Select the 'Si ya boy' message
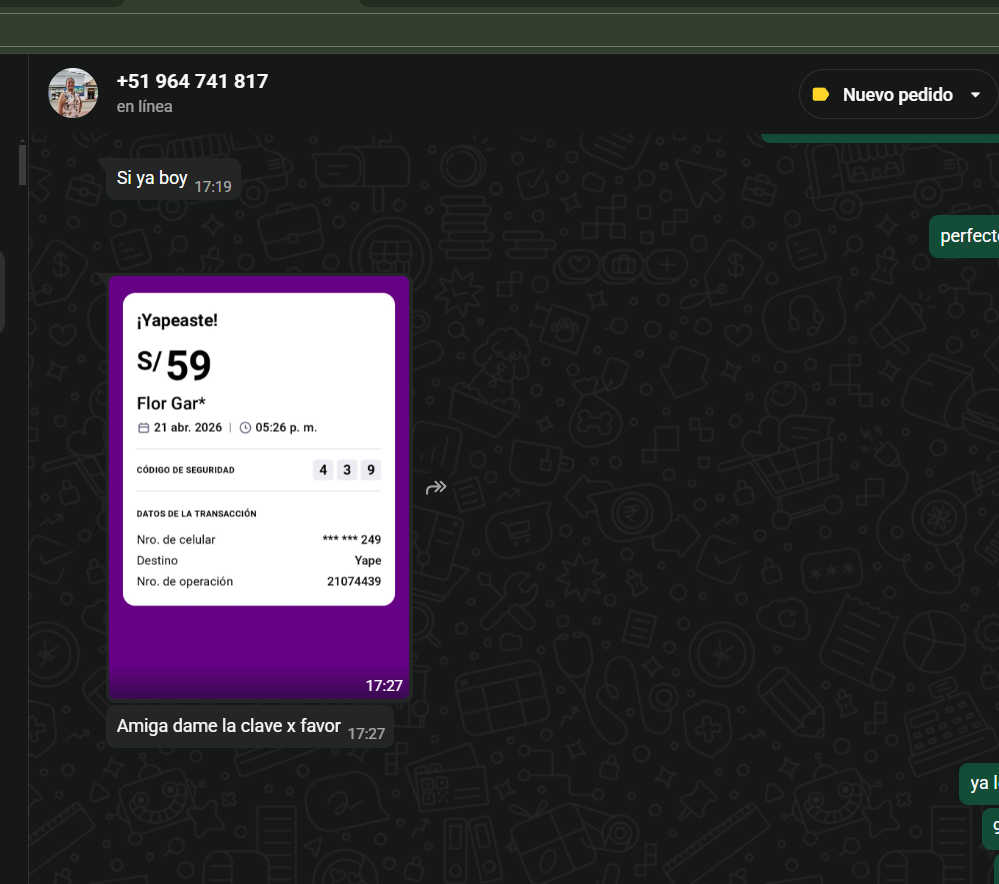 (x=152, y=178)
